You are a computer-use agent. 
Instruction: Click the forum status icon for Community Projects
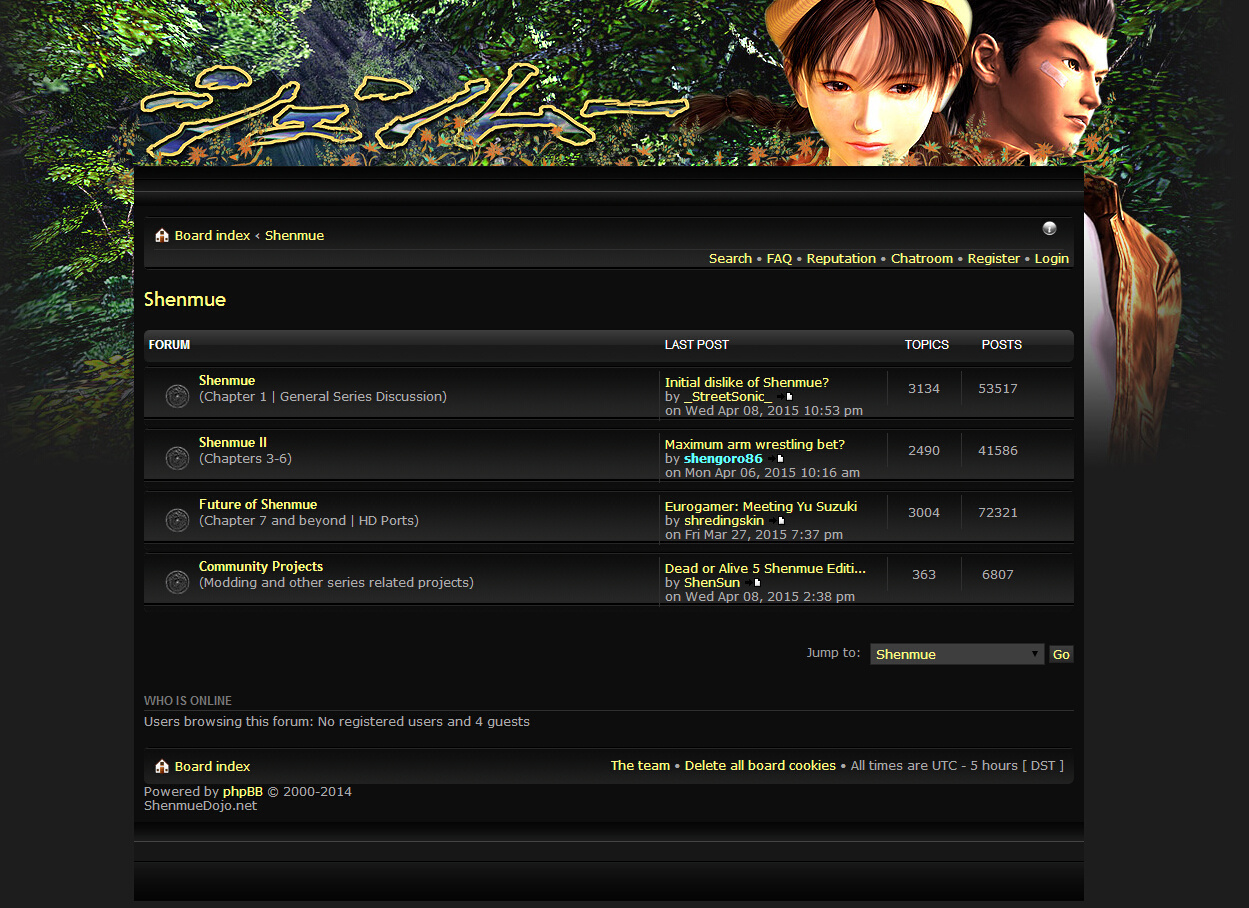click(177, 582)
